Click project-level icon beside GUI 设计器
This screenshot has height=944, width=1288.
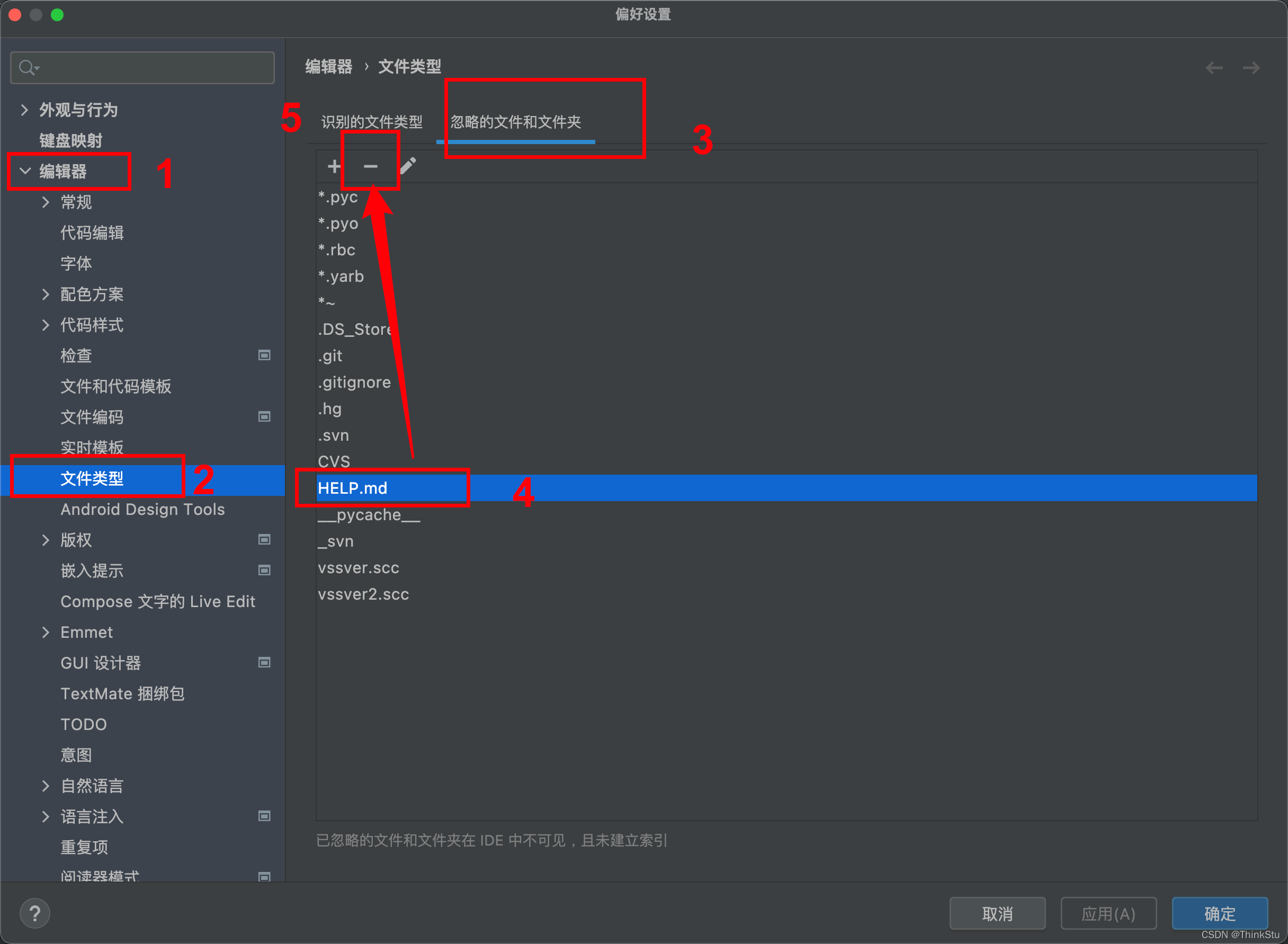click(264, 662)
